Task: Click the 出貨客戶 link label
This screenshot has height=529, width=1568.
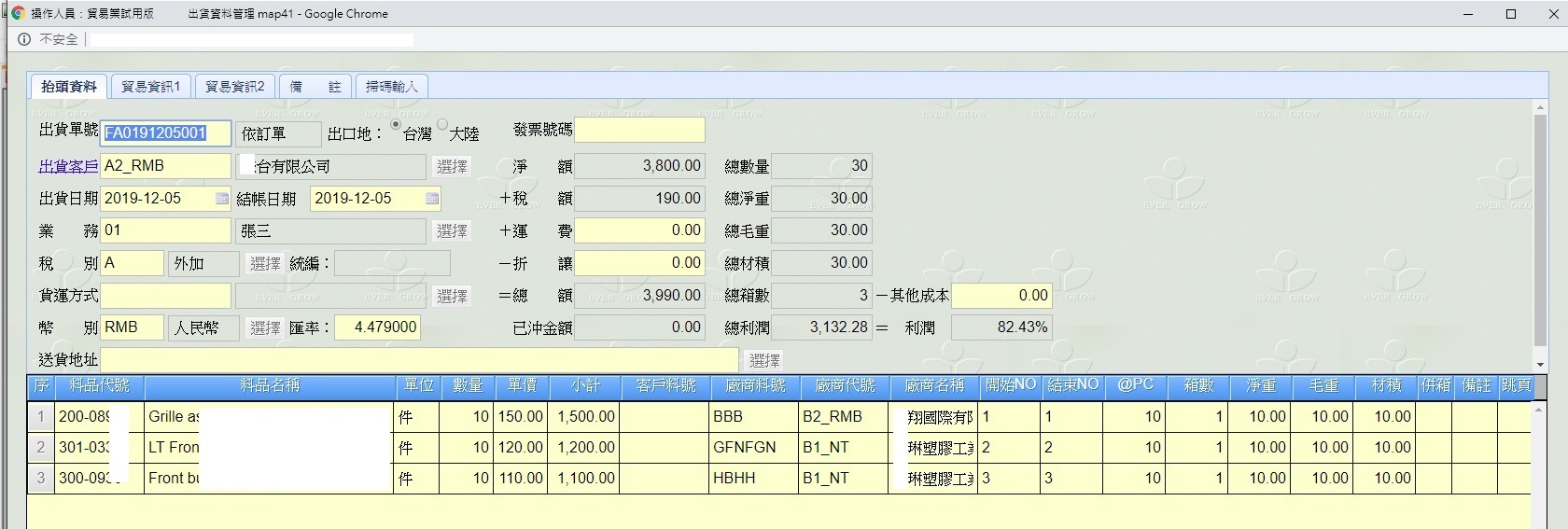Action: (x=68, y=167)
